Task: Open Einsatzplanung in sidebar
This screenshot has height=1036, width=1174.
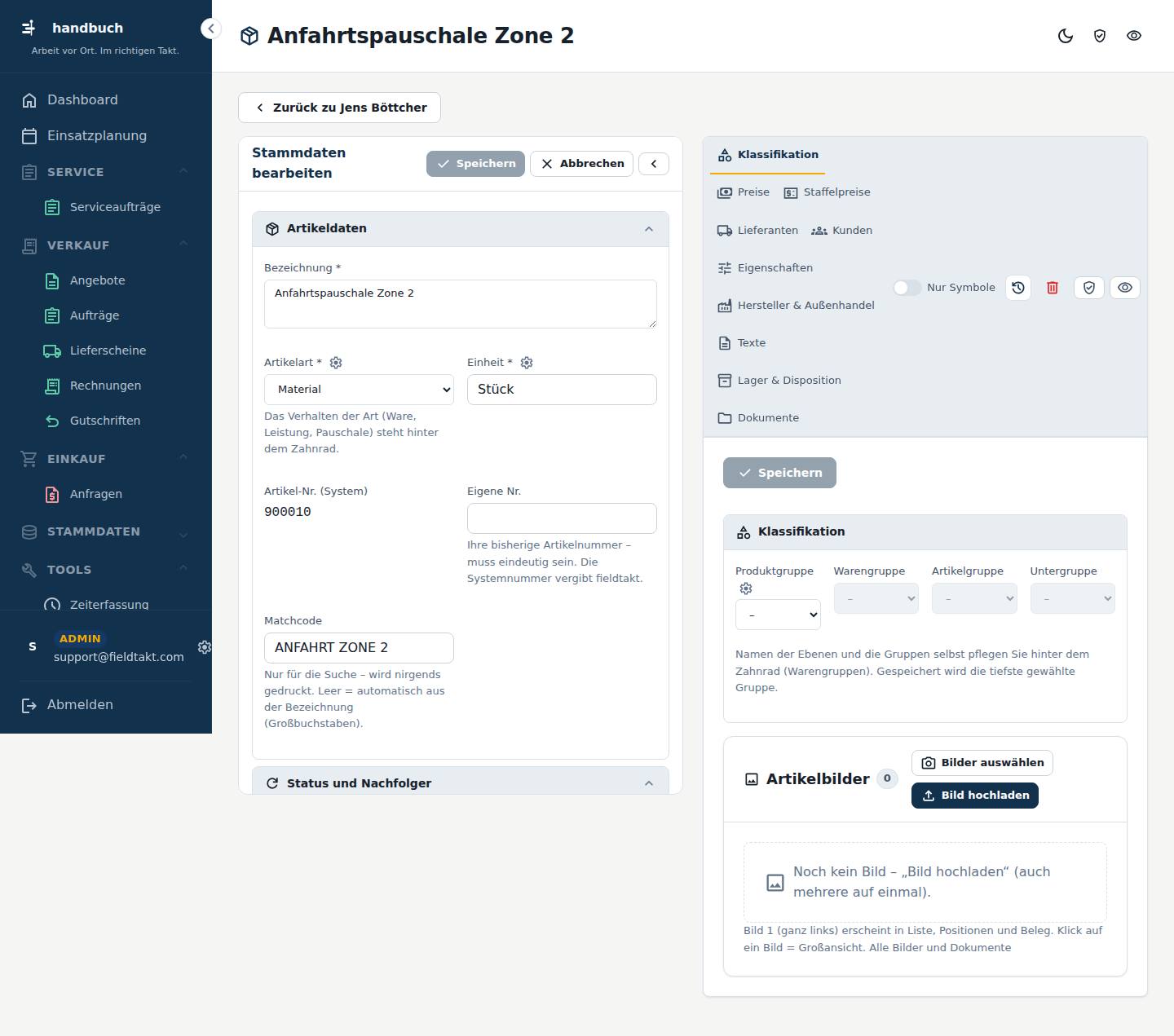Action: tap(106, 136)
